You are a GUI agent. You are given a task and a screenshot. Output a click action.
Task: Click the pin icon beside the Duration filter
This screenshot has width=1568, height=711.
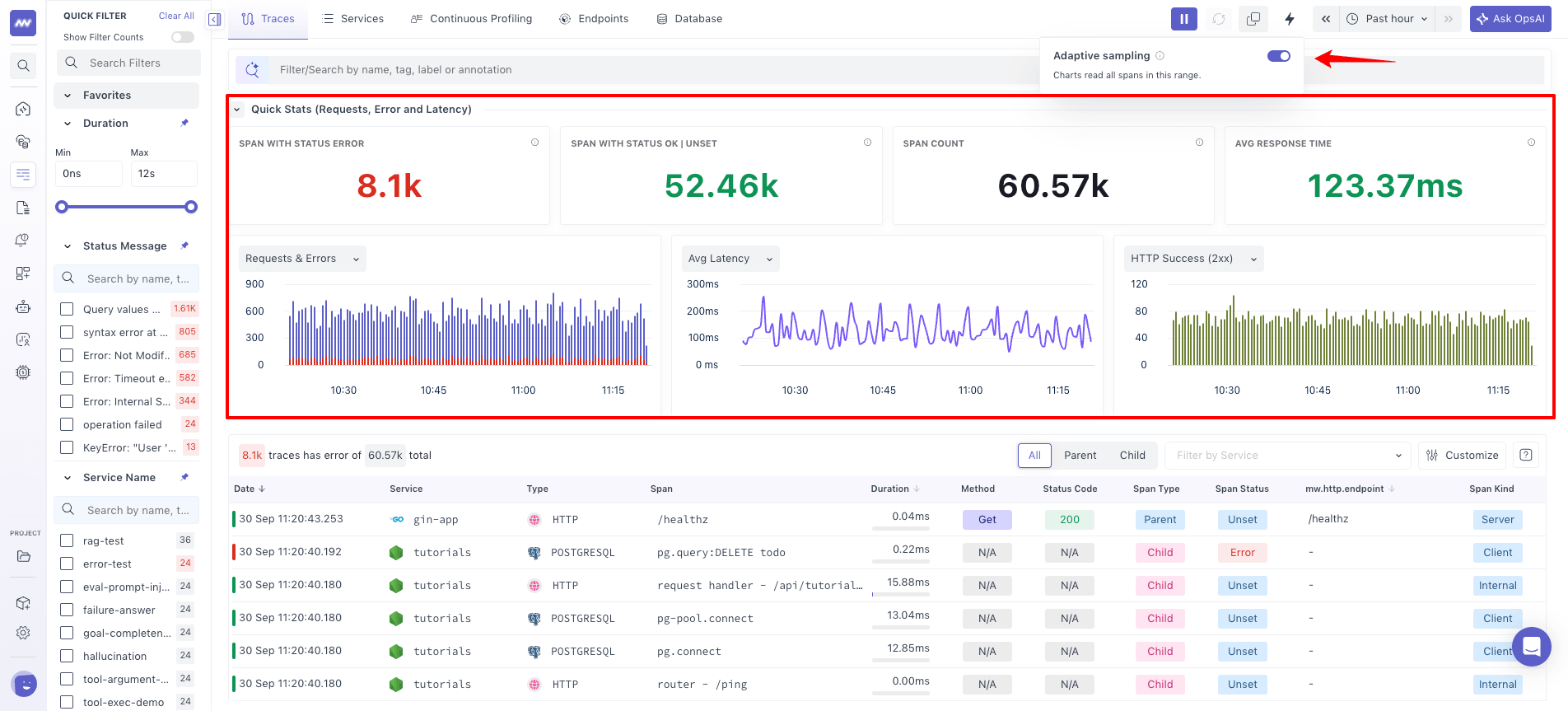click(x=184, y=123)
